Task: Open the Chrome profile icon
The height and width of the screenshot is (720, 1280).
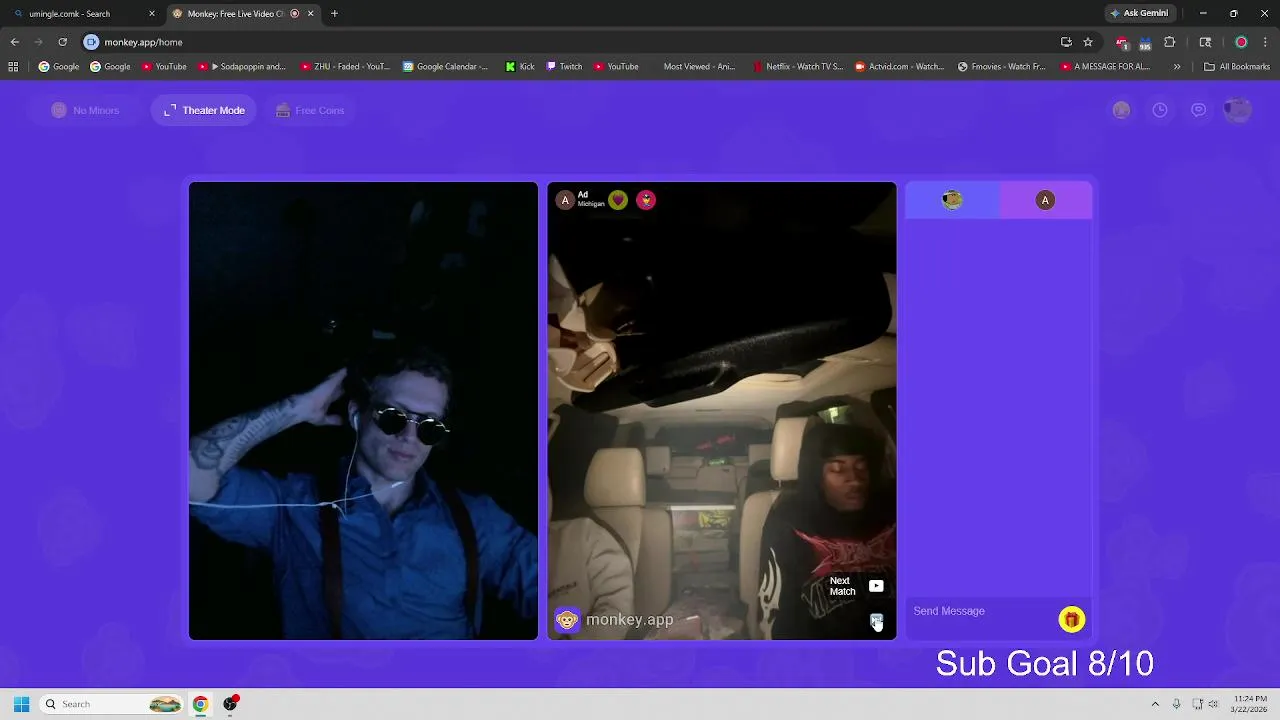Action: (1241, 42)
